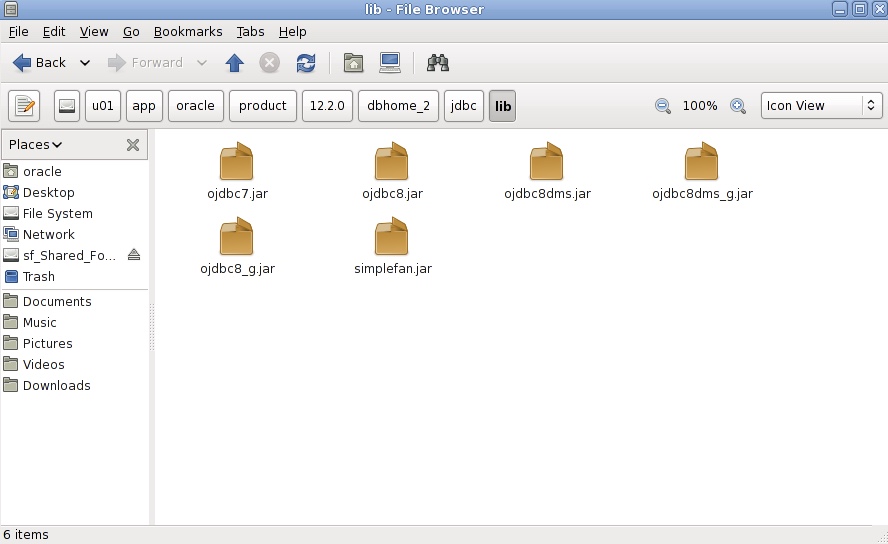Zoom out with the minus magnifier
The width and height of the screenshot is (888, 544).
coord(663,106)
